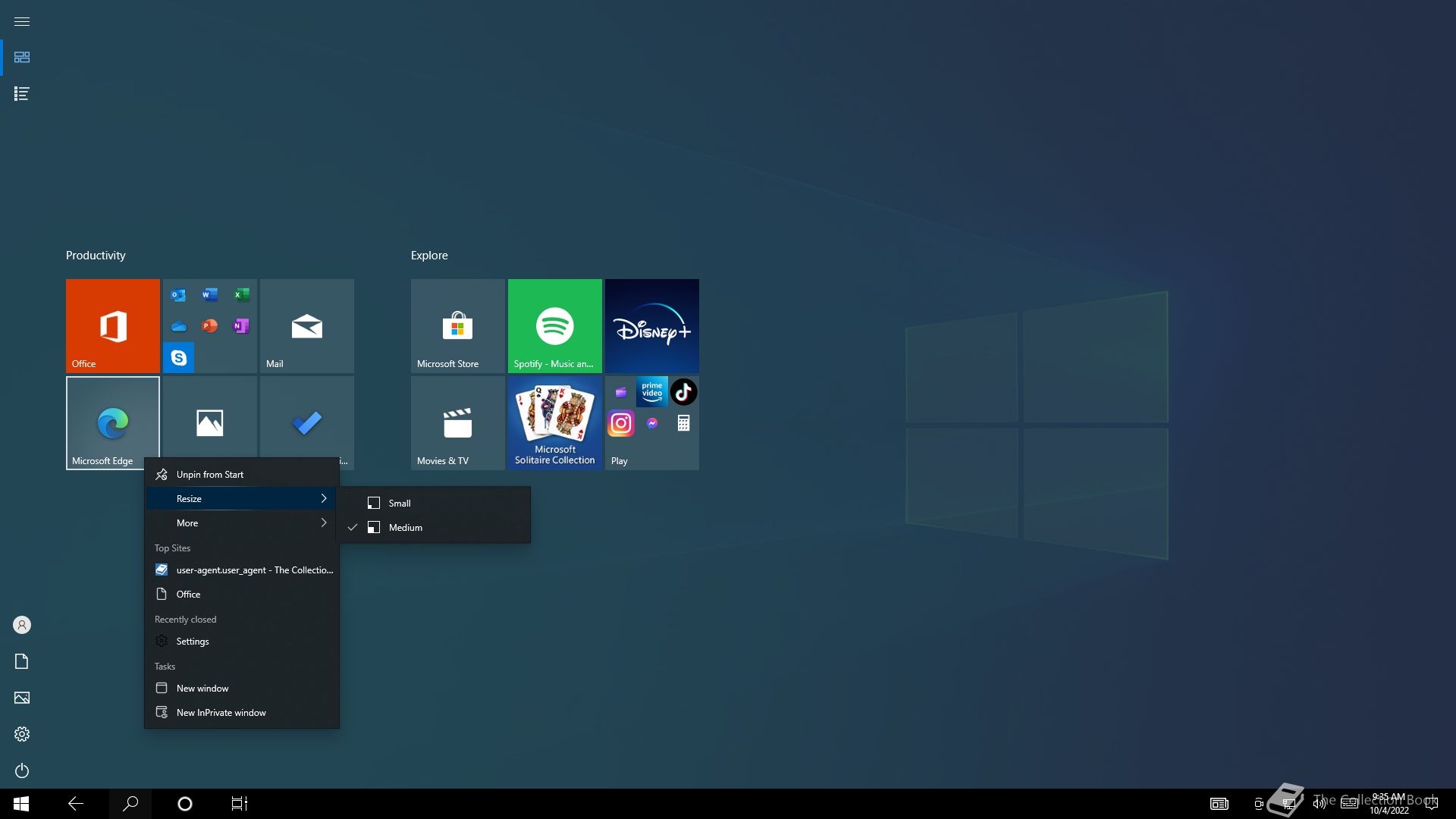Click the Productivity group header
Image resolution: width=1456 pixels, height=819 pixels.
(96, 256)
